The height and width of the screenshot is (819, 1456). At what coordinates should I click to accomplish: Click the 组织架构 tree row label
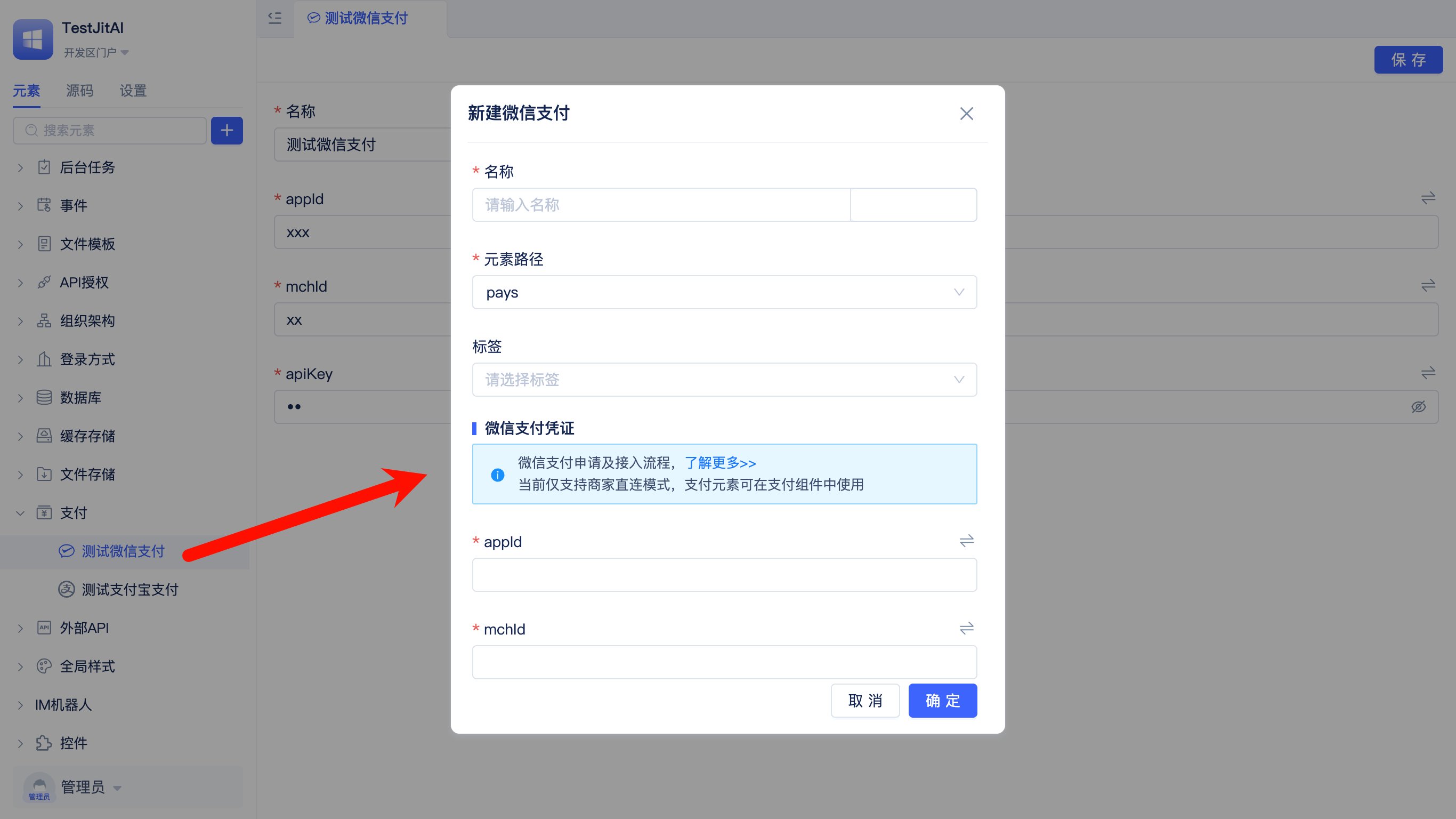click(87, 320)
